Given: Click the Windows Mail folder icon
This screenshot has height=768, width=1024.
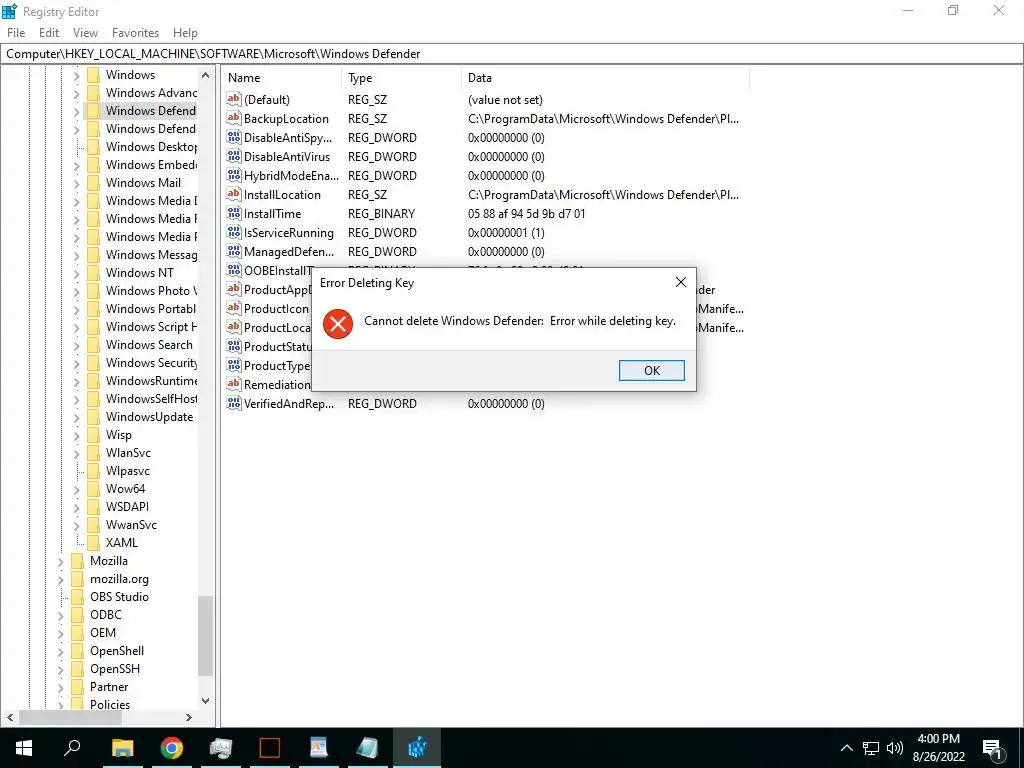Looking at the screenshot, I should tap(93, 183).
